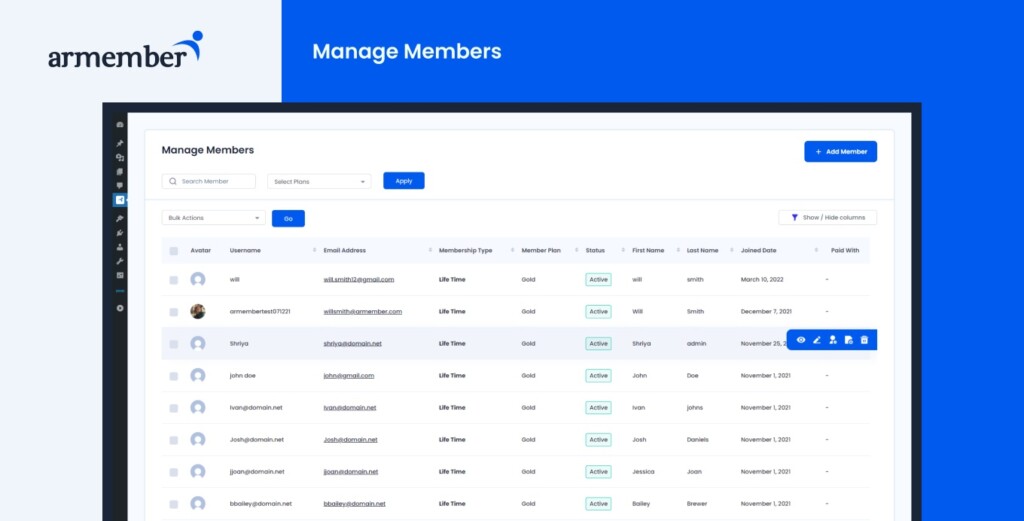Viewport: 1024px width, 521px height.
Task: Open email link shriya@domain.net
Action: click(353, 343)
